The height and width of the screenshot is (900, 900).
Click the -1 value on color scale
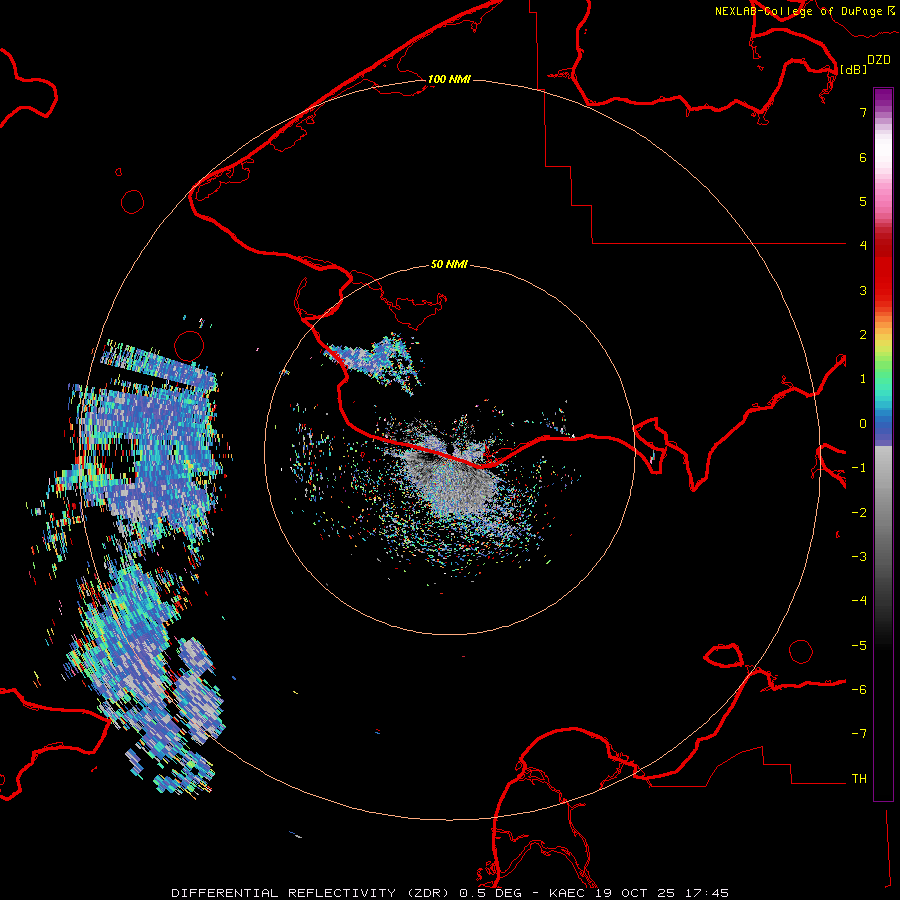(859, 468)
